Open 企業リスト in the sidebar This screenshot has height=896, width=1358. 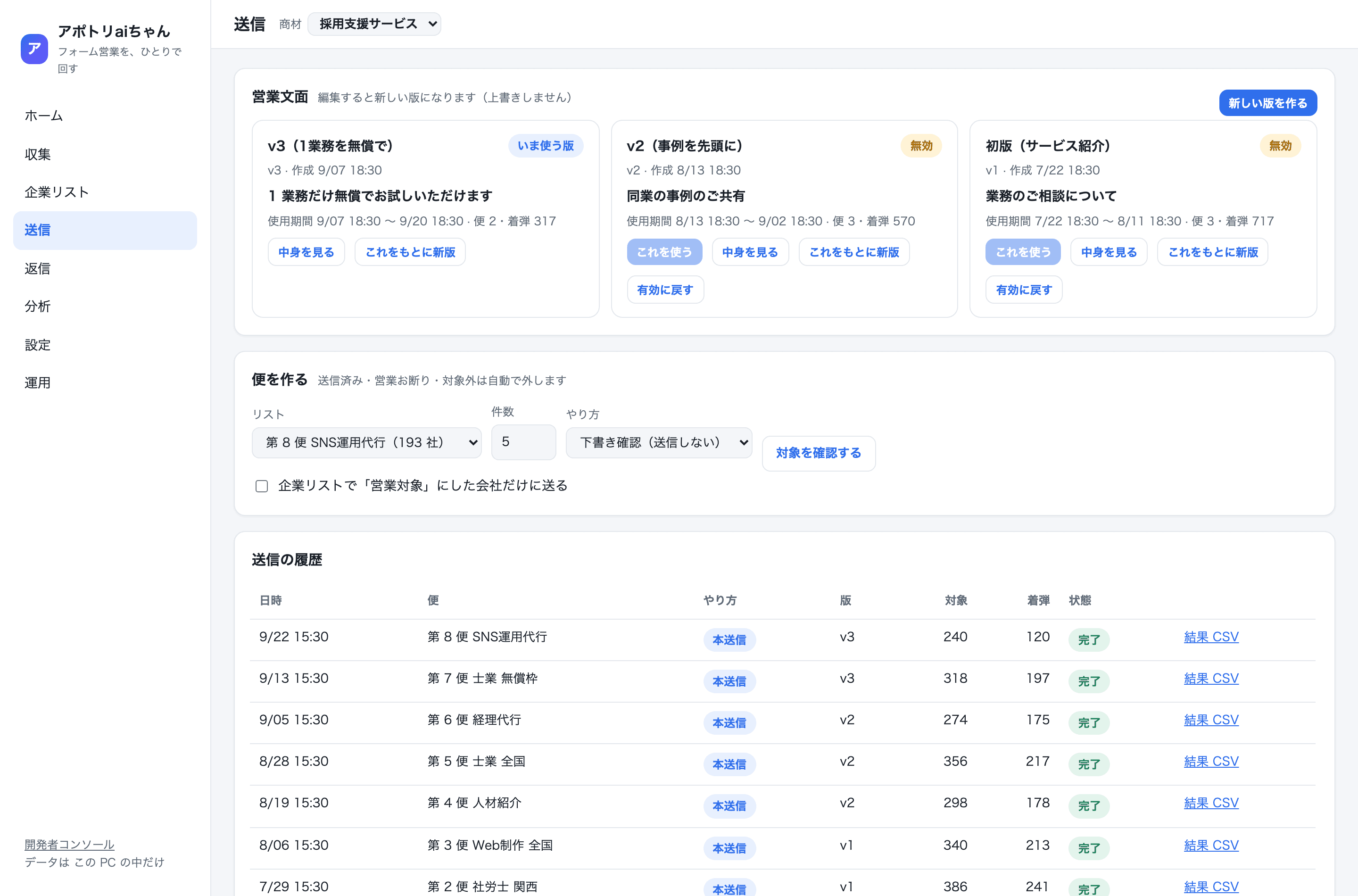(105, 192)
